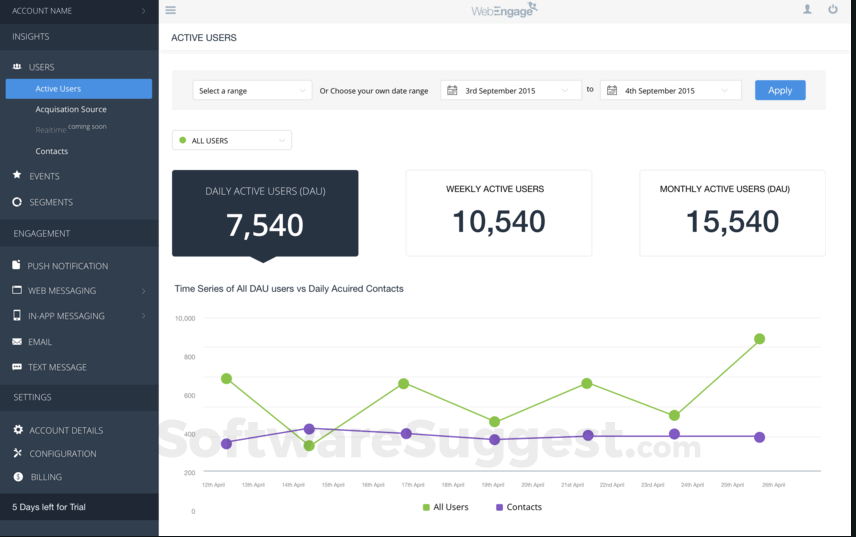Click the WebEngage logo link
This screenshot has width=856, height=537.
[504, 10]
